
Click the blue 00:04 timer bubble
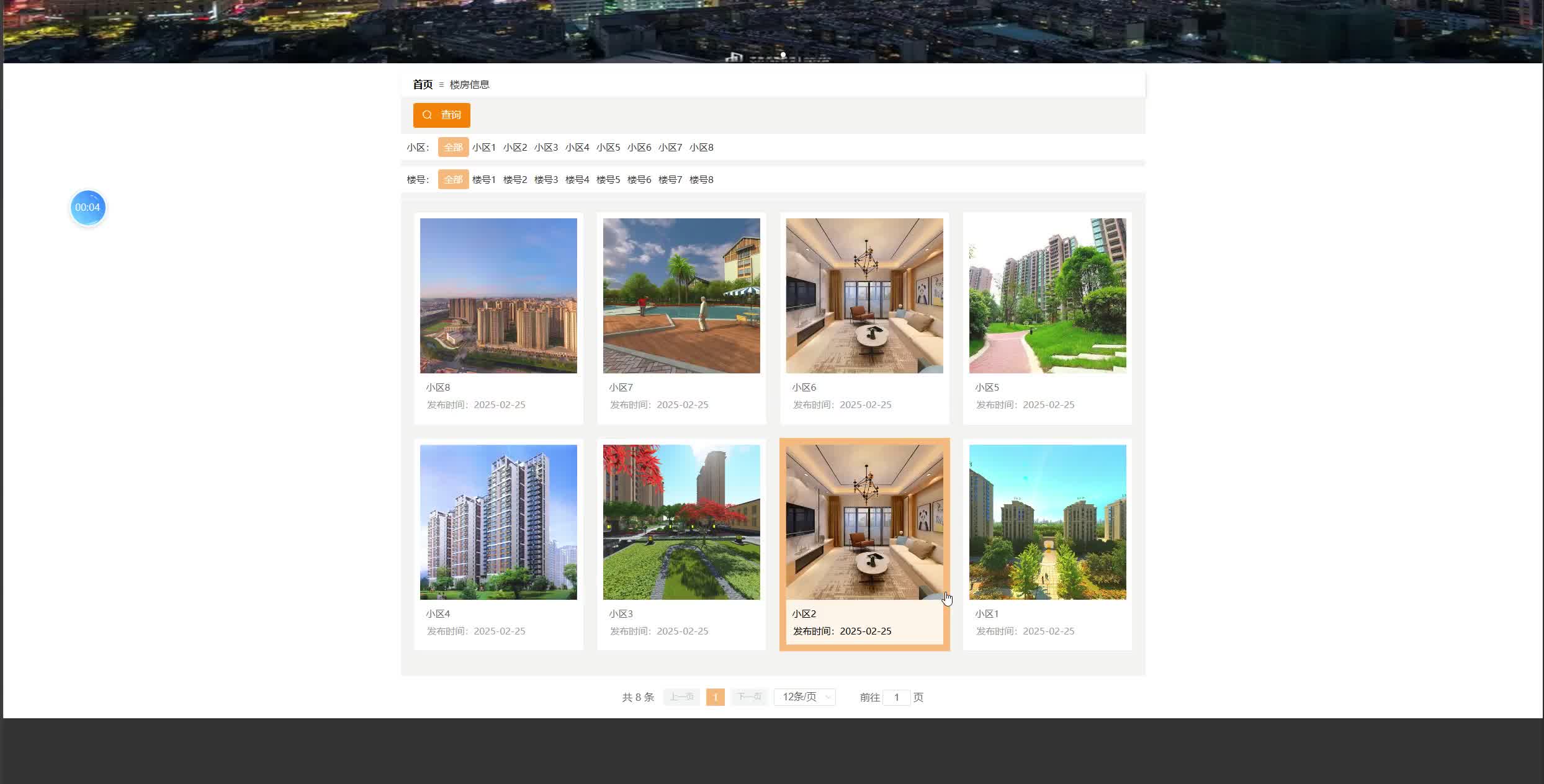pyautogui.click(x=88, y=207)
